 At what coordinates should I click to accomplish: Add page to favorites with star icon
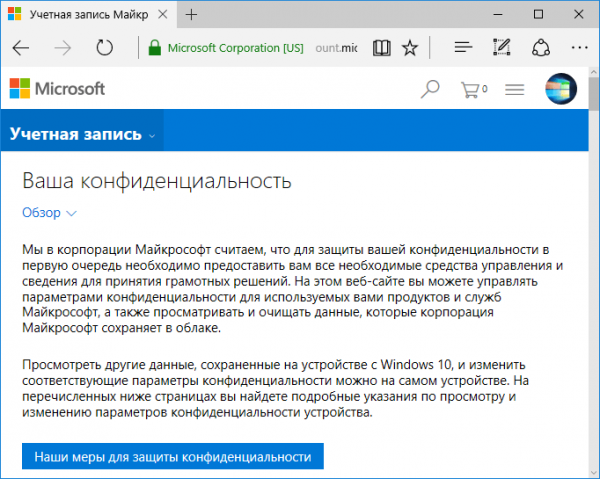(x=409, y=48)
